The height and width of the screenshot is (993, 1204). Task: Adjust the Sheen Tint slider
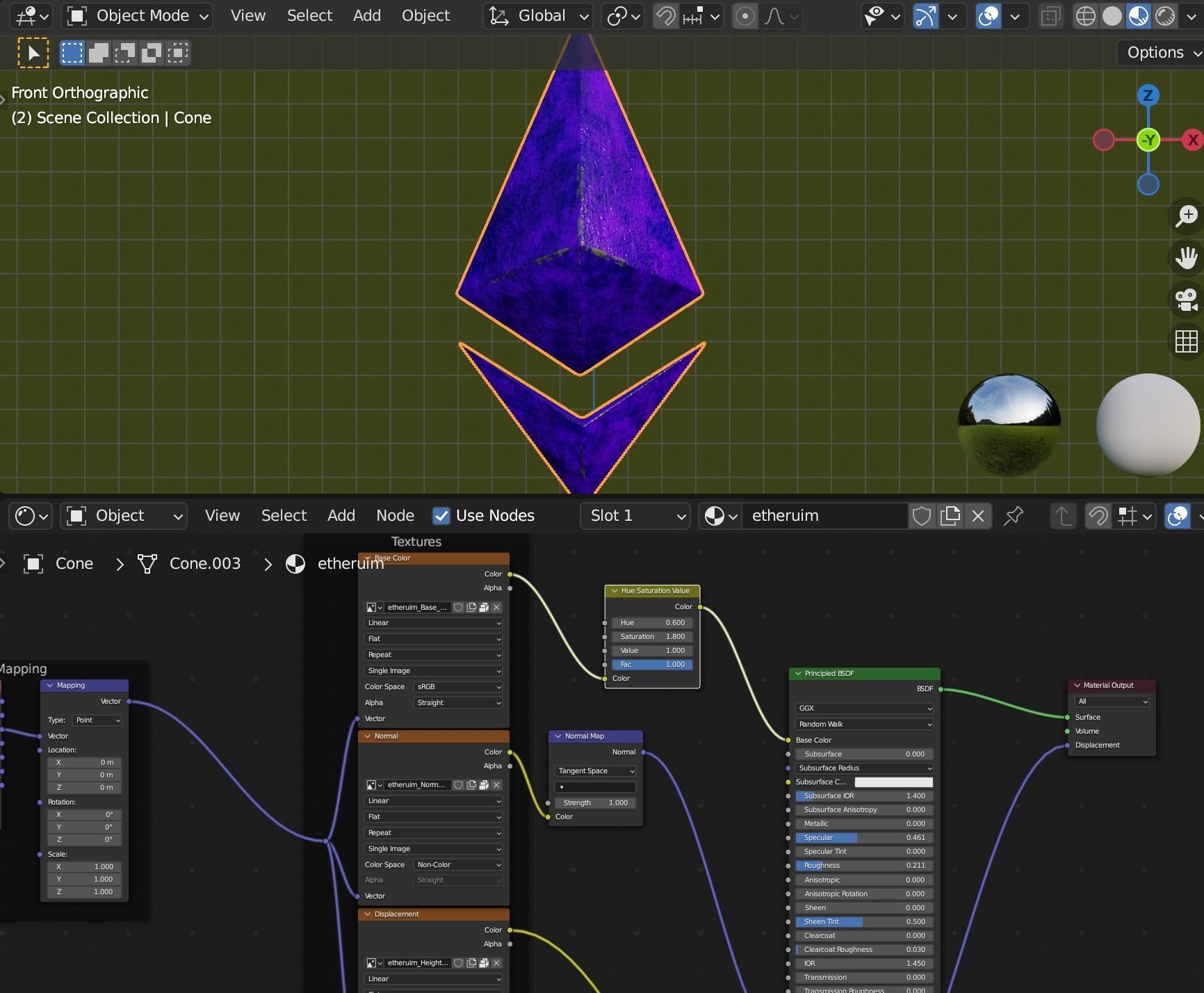point(864,922)
